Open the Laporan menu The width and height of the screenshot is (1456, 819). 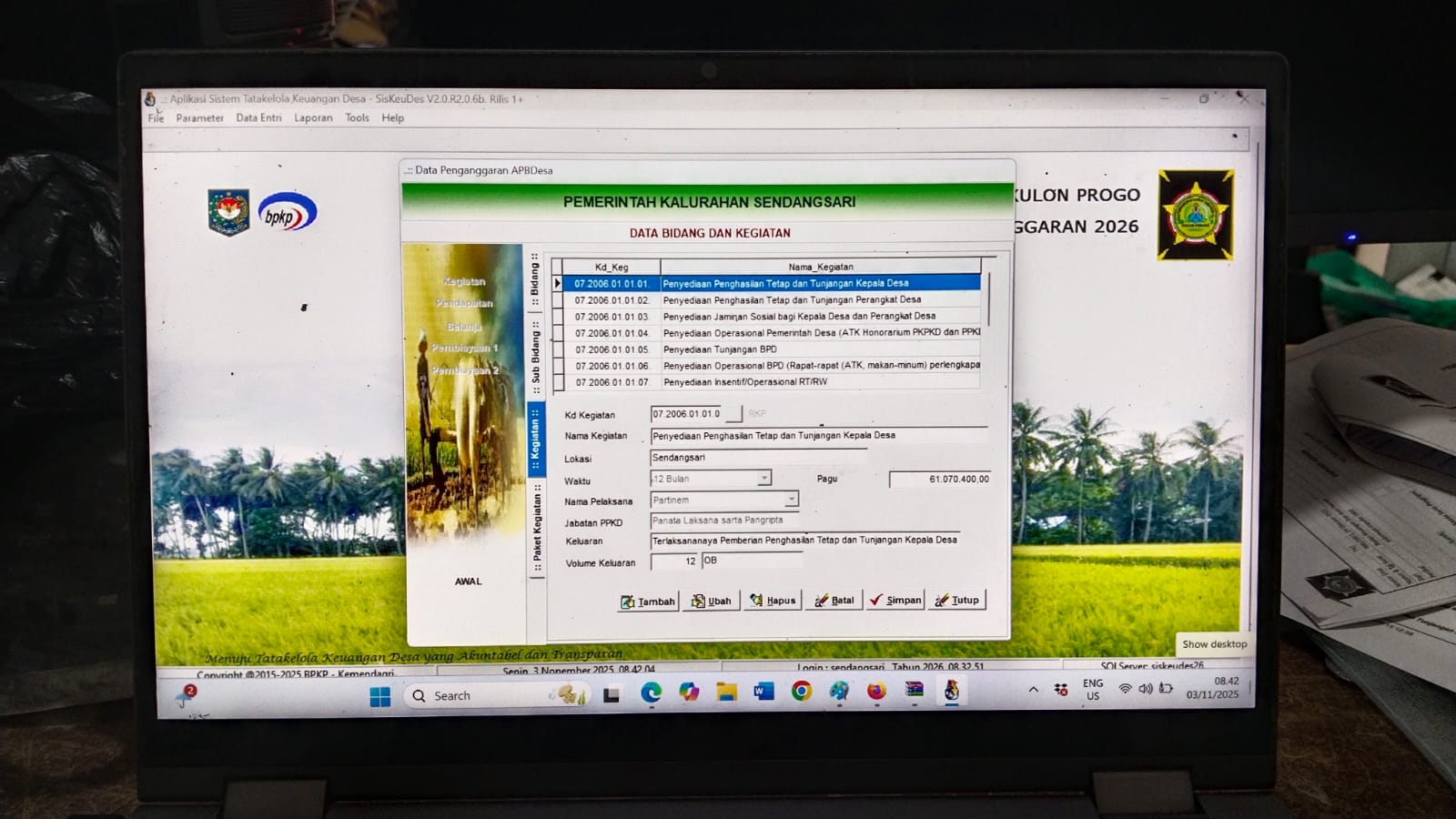(x=313, y=118)
